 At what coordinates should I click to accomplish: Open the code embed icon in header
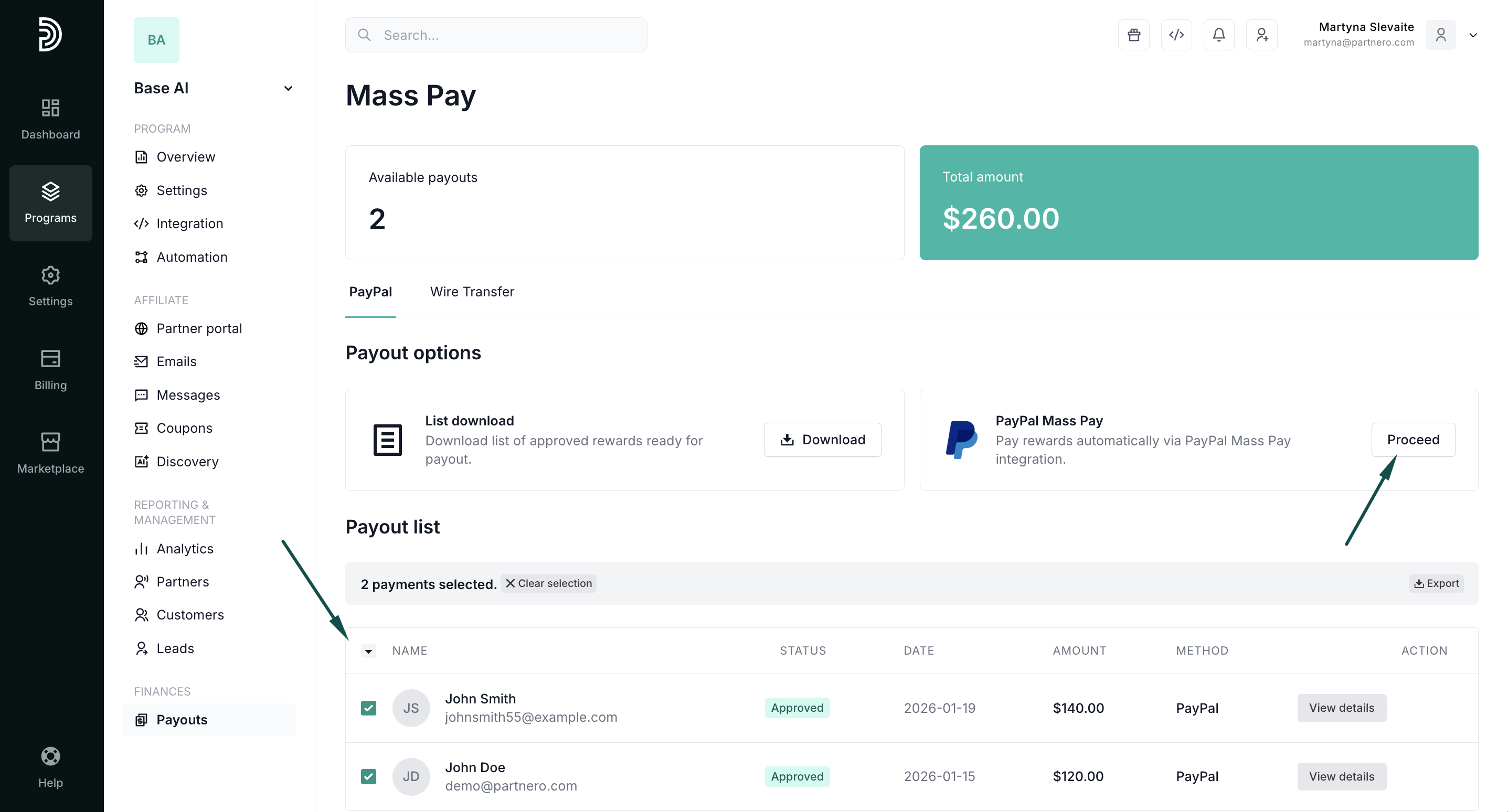coord(1176,35)
